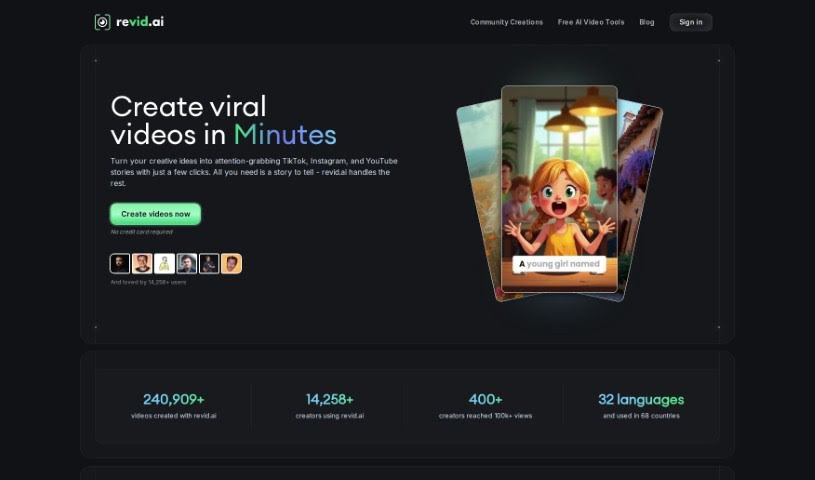Click the 240,909+ videos created statistic
Image resolution: width=815 pixels, height=480 pixels.
[174, 406]
